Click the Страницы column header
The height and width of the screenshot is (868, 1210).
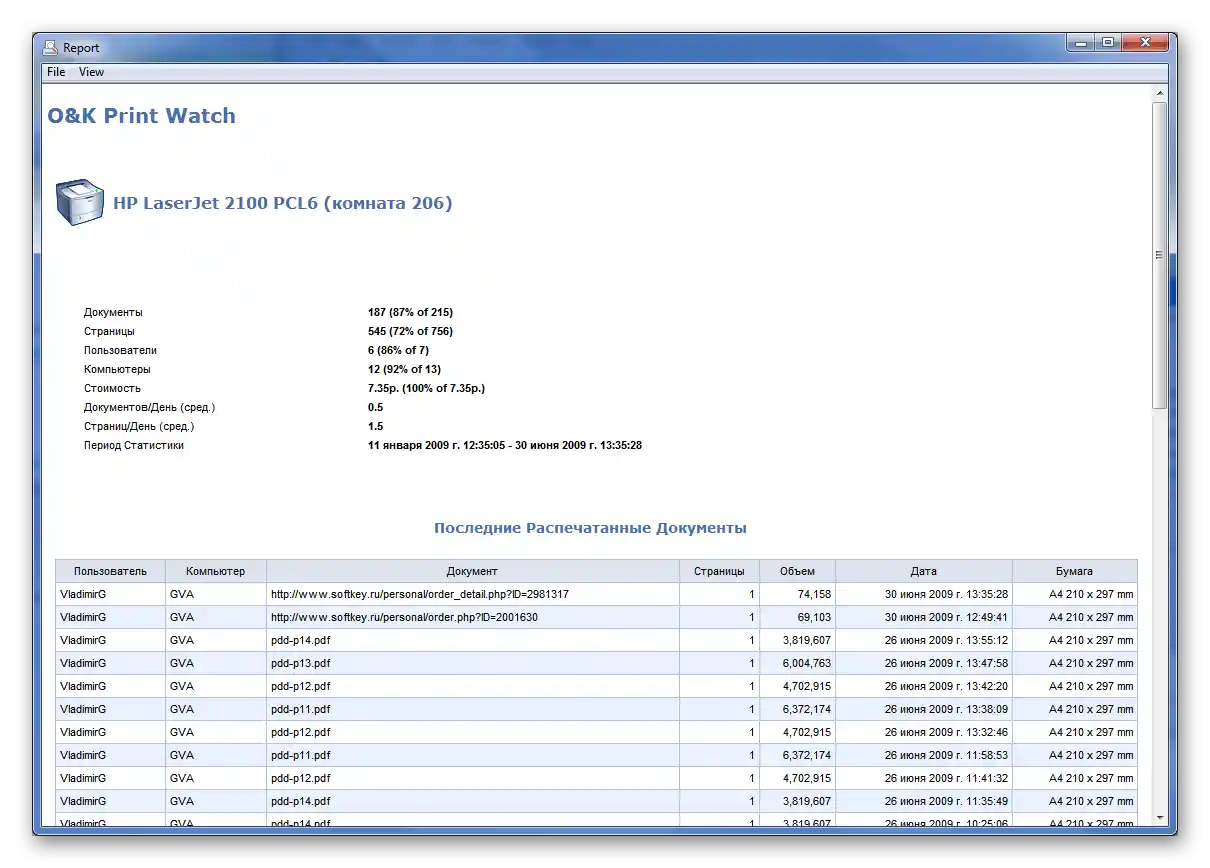[719, 571]
